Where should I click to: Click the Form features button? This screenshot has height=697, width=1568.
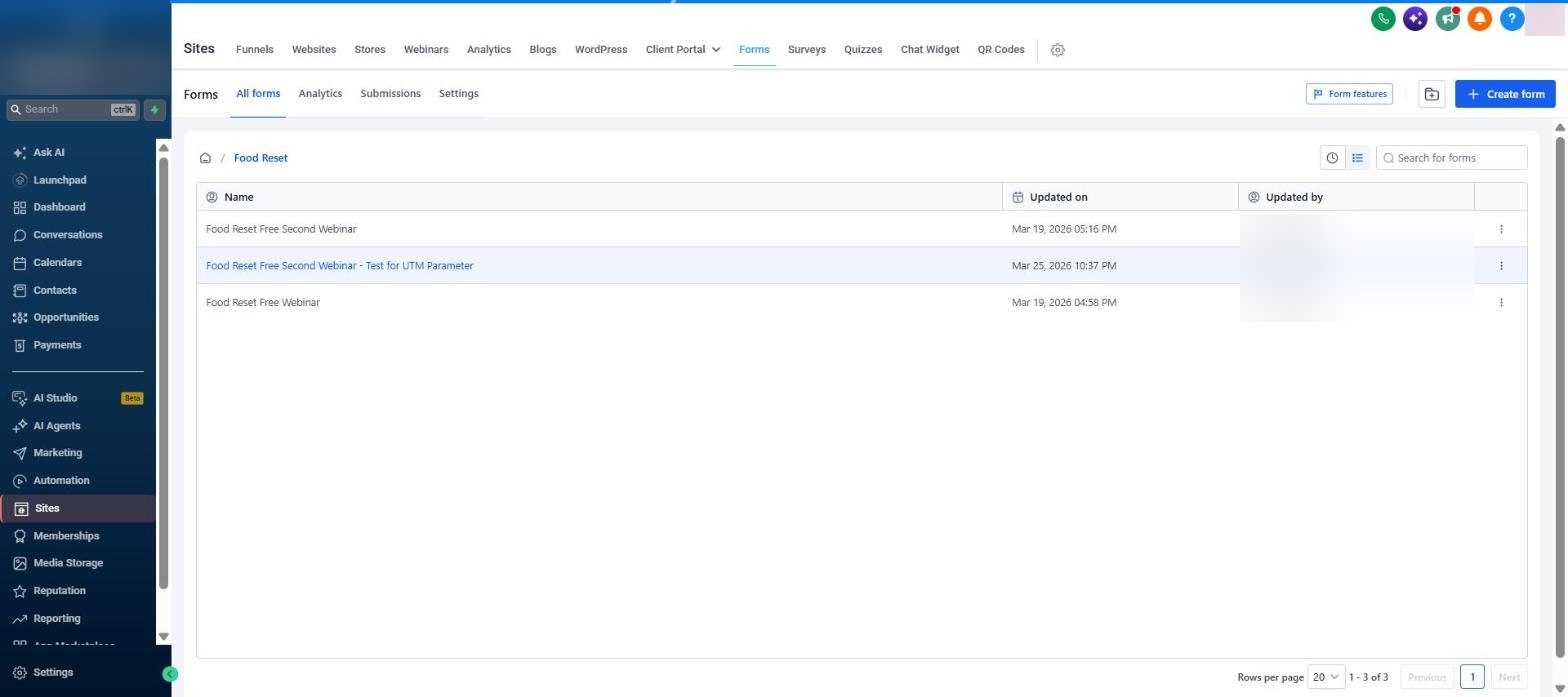coord(1349,94)
